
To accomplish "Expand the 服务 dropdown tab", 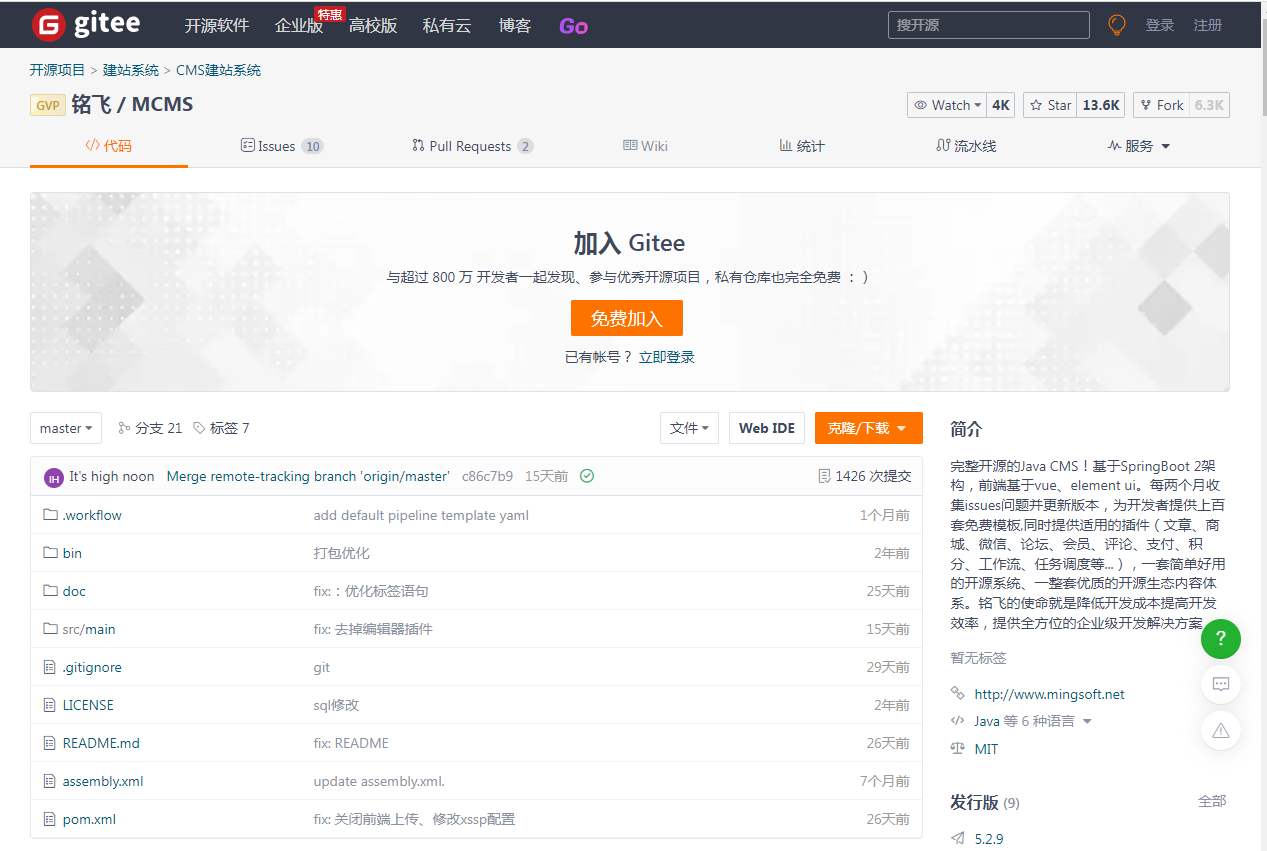I will point(1138,146).
